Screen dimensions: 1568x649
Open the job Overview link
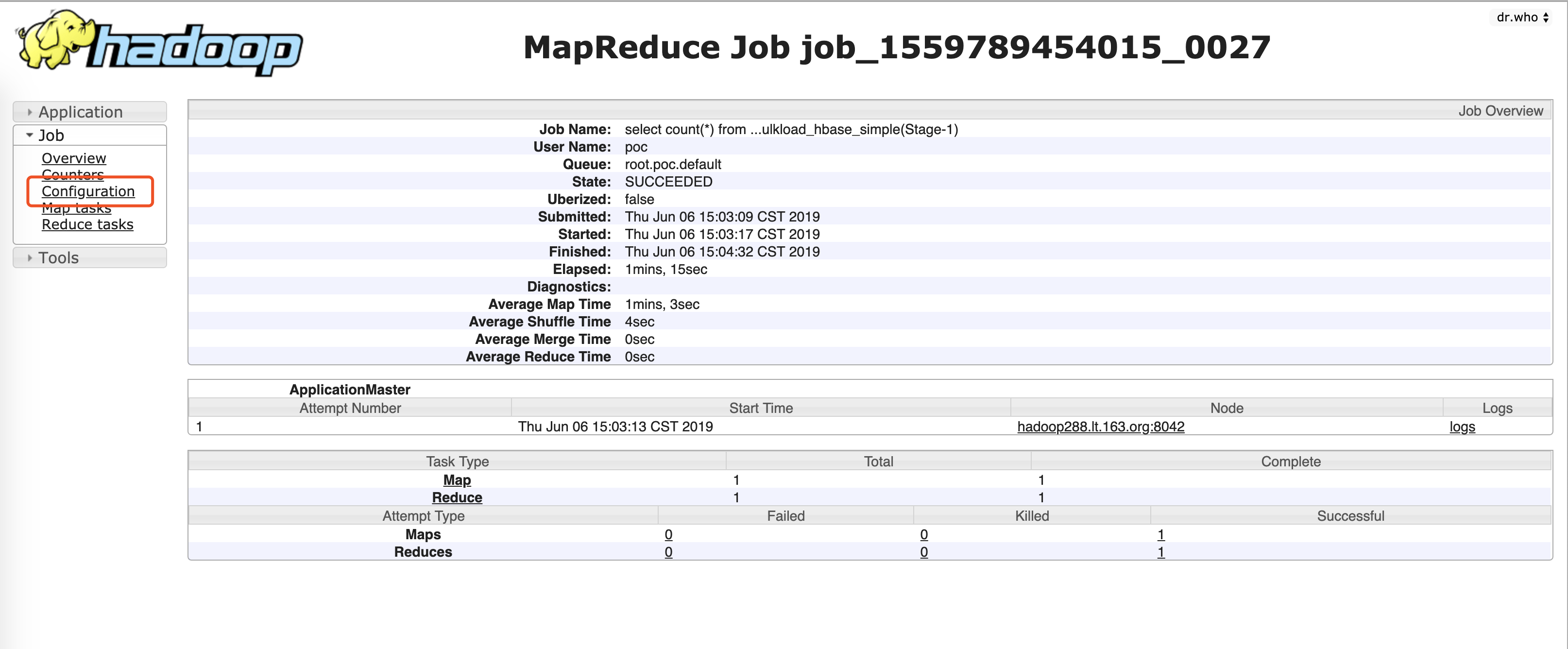[74, 158]
